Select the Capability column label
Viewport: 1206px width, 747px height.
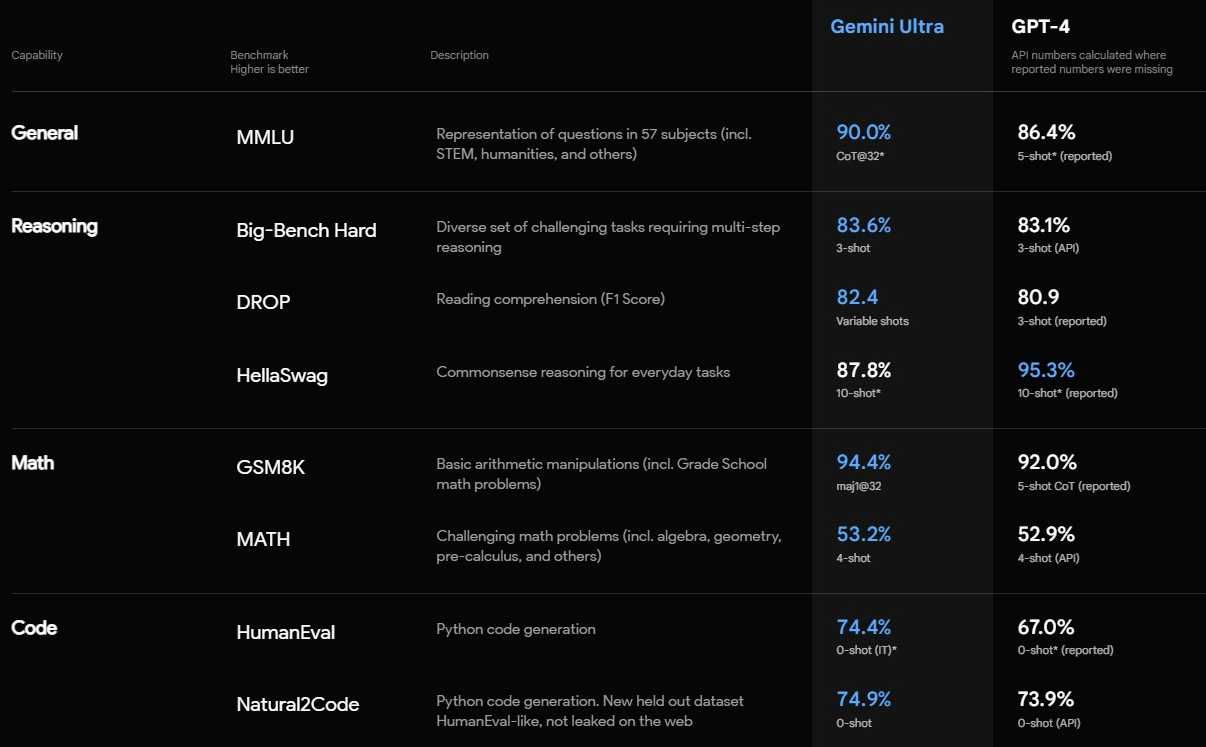(x=37, y=55)
